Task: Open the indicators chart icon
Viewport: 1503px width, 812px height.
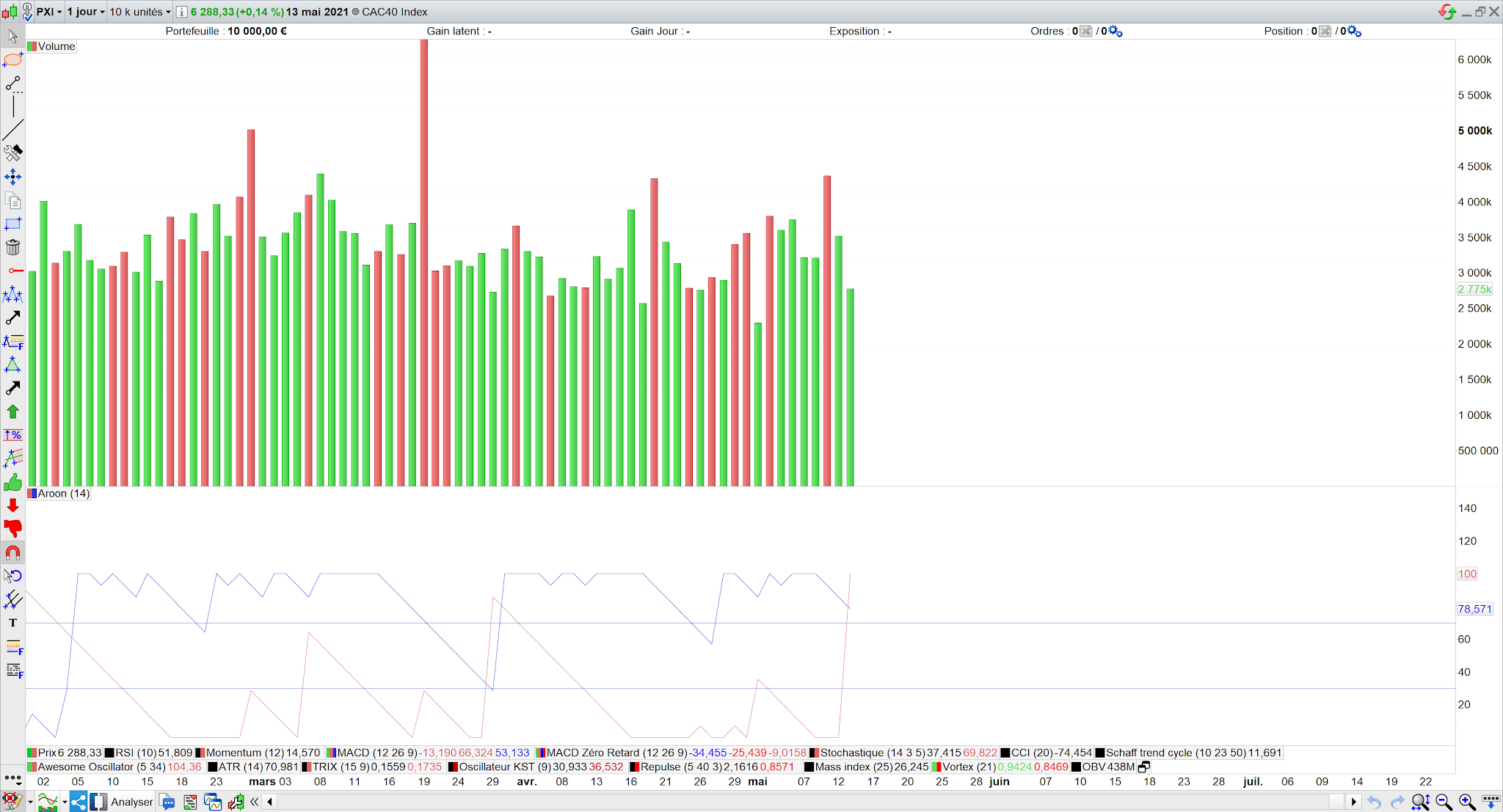Action: click(48, 802)
